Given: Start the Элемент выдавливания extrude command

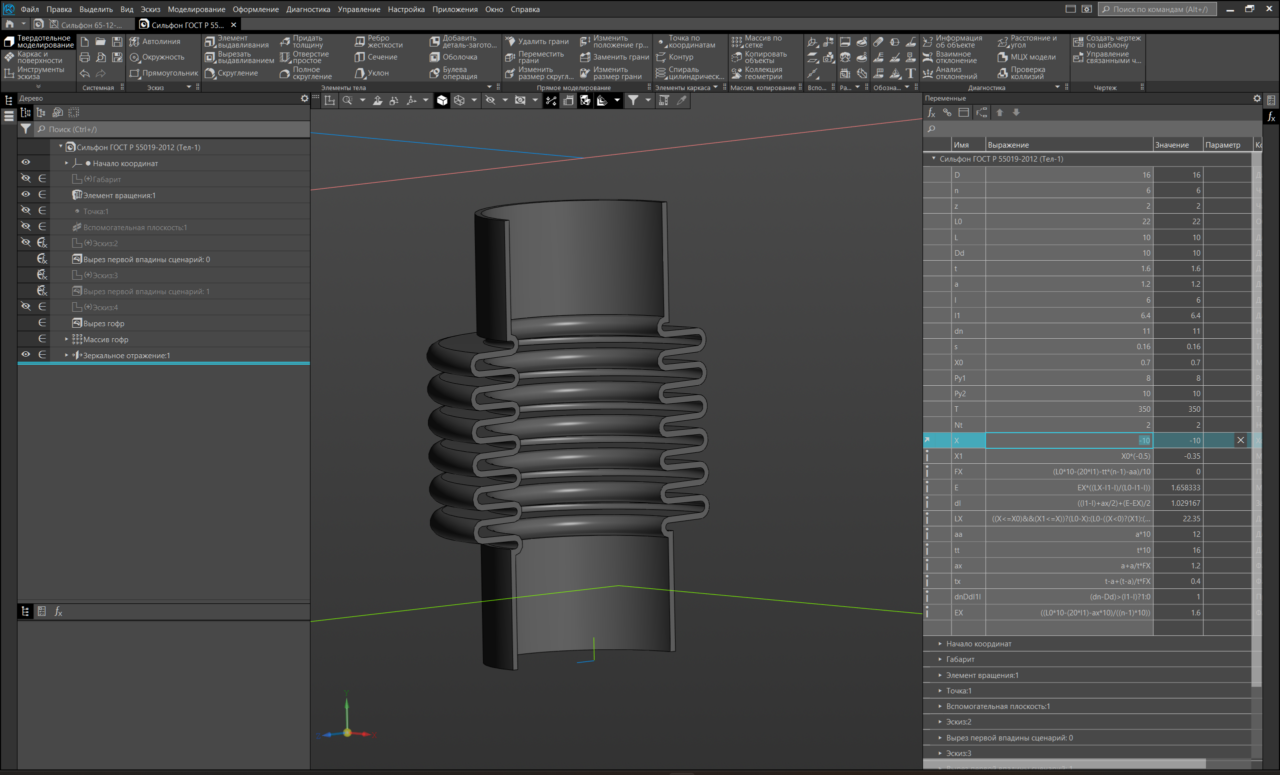Looking at the screenshot, I should point(236,42).
